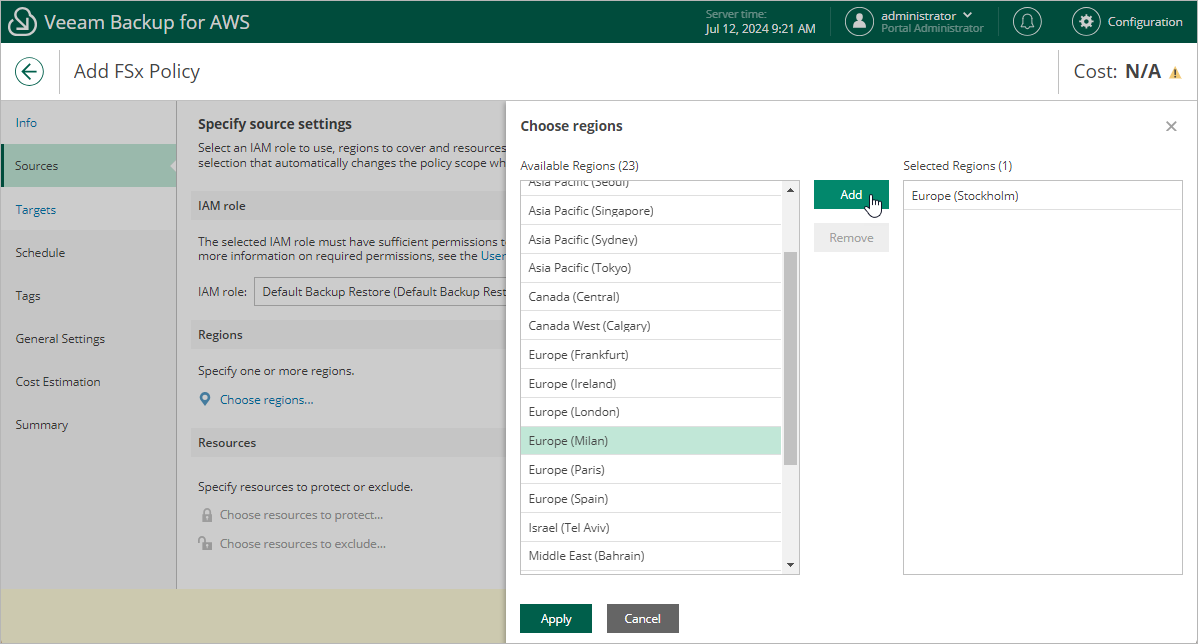Image resolution: width=1198 pixels, height=644 pixels.
Task: Open Configuration via the gear icon
Action: pyautogui.click(x=1086, y=22)
